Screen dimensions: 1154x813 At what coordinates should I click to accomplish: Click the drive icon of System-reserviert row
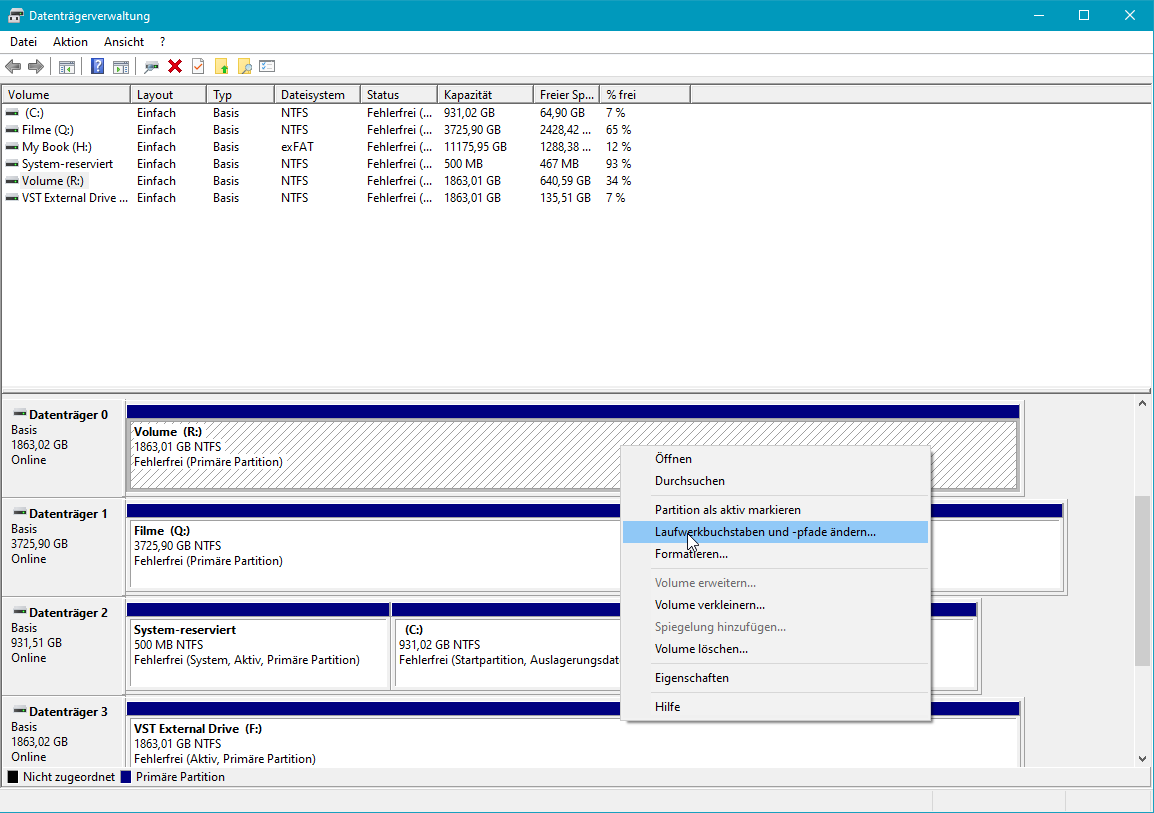[12, 163]
